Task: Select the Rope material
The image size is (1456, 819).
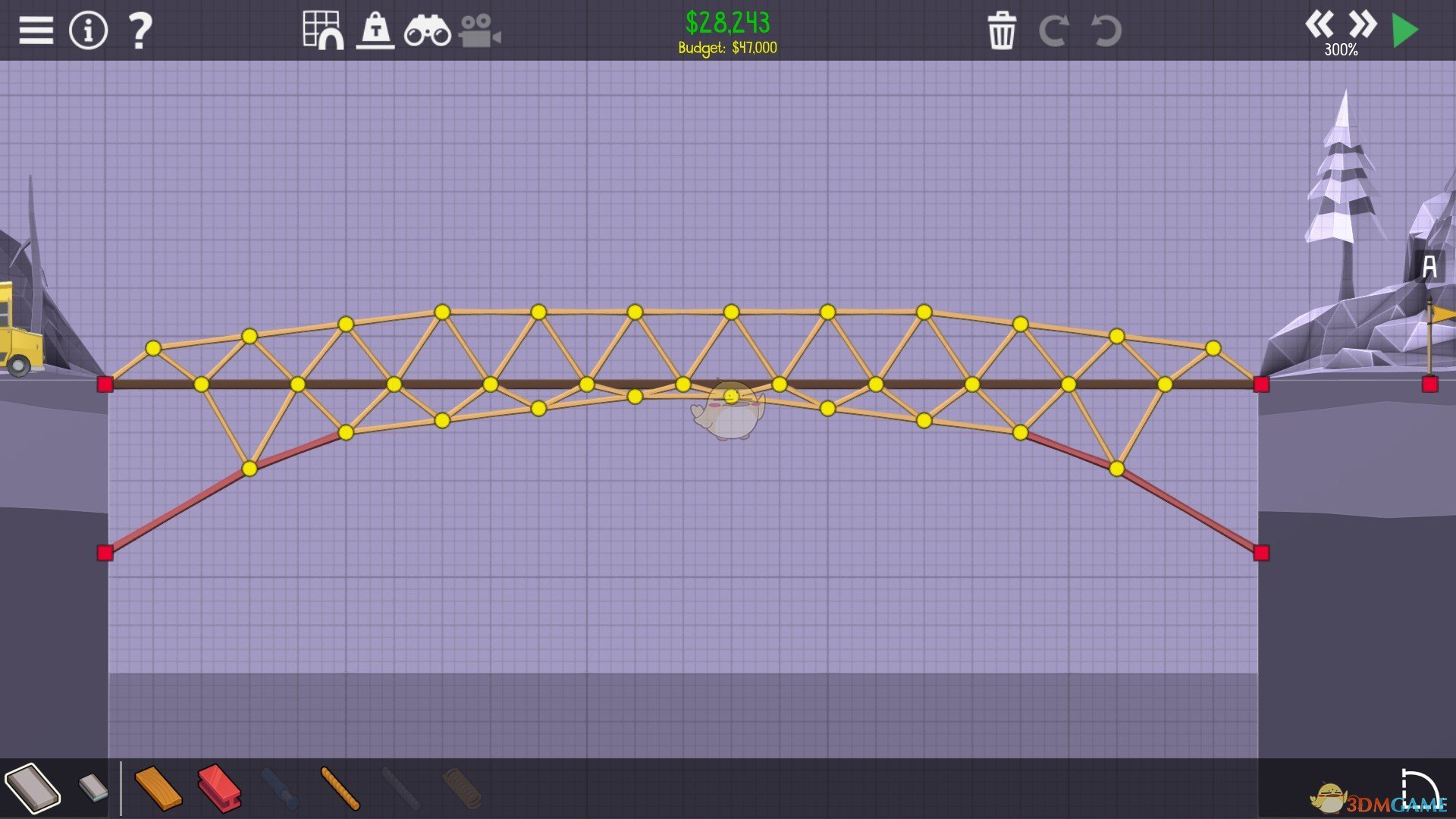Action: [x=340, y=788]
